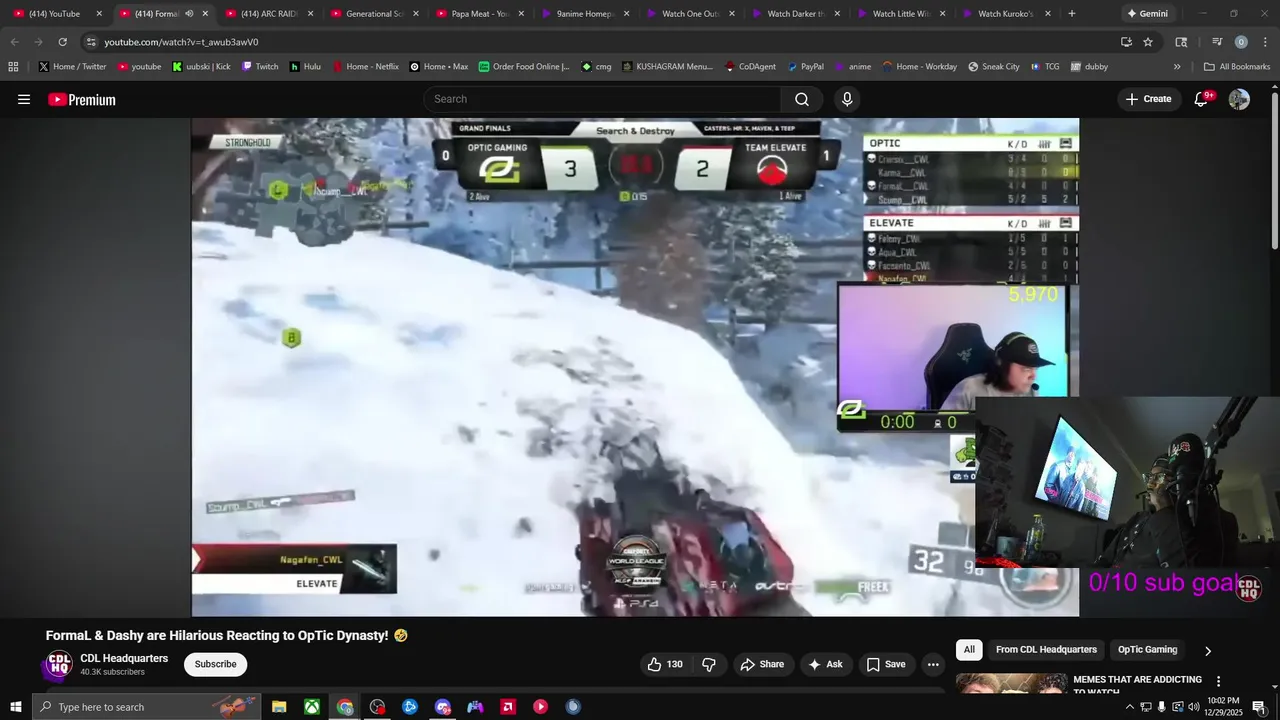Image resolution: width=1280 pixels, height=720 pixels.
Task: Install app icon in address bar
Action: (1126, 42)
